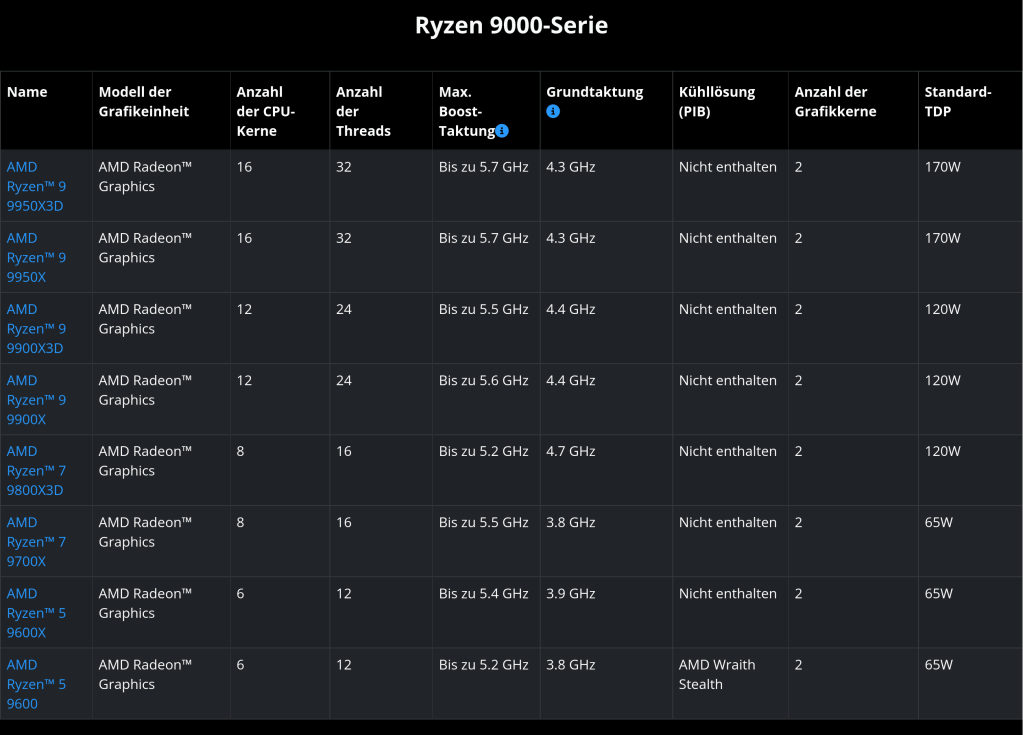Click the info icon below Grundtaktung
The width and height of the screenshot is (1023, 735).
tap(553, 111)
